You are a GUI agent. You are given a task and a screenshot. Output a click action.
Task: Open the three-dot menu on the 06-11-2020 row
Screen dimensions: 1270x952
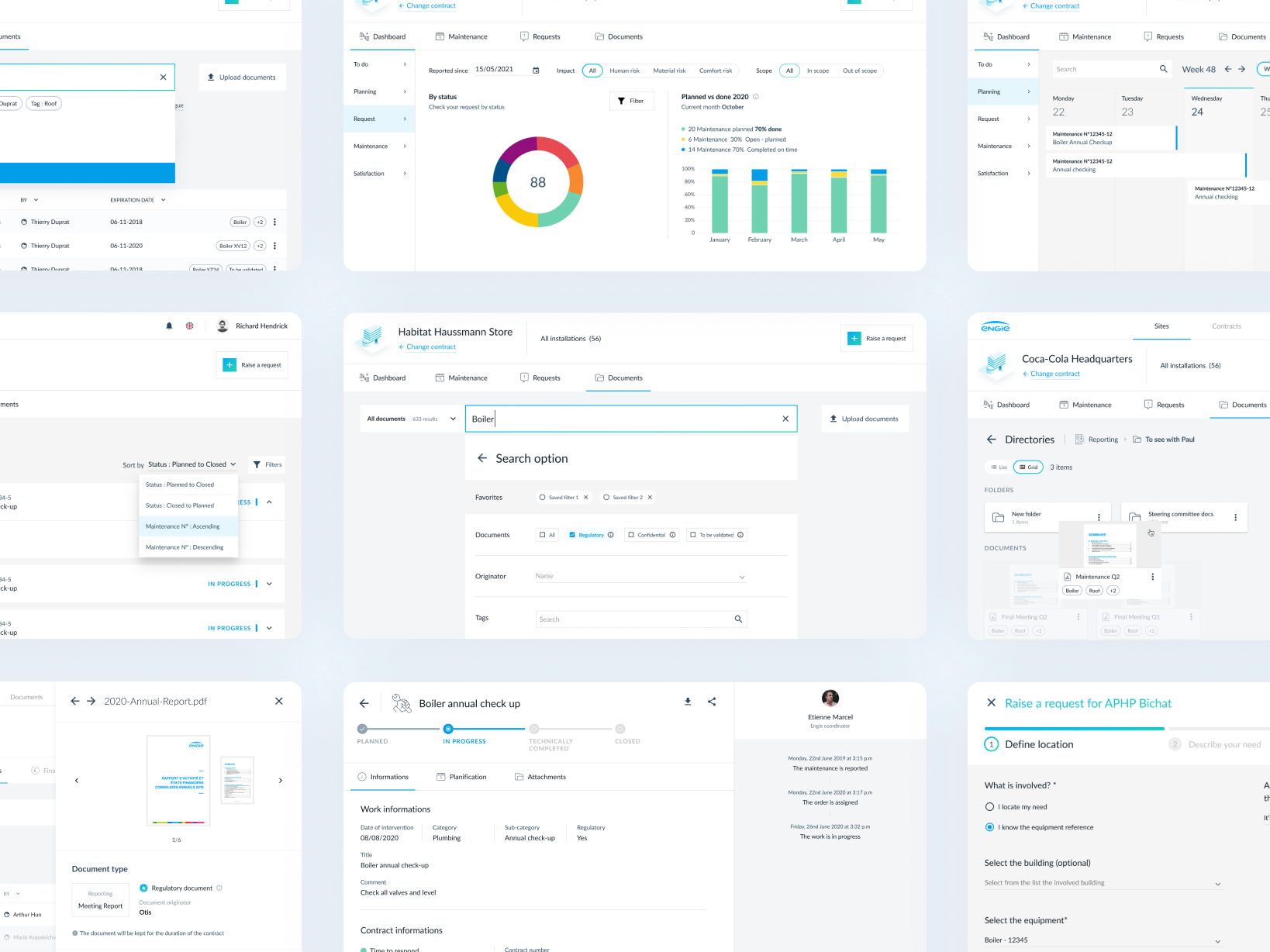[274, 246]
